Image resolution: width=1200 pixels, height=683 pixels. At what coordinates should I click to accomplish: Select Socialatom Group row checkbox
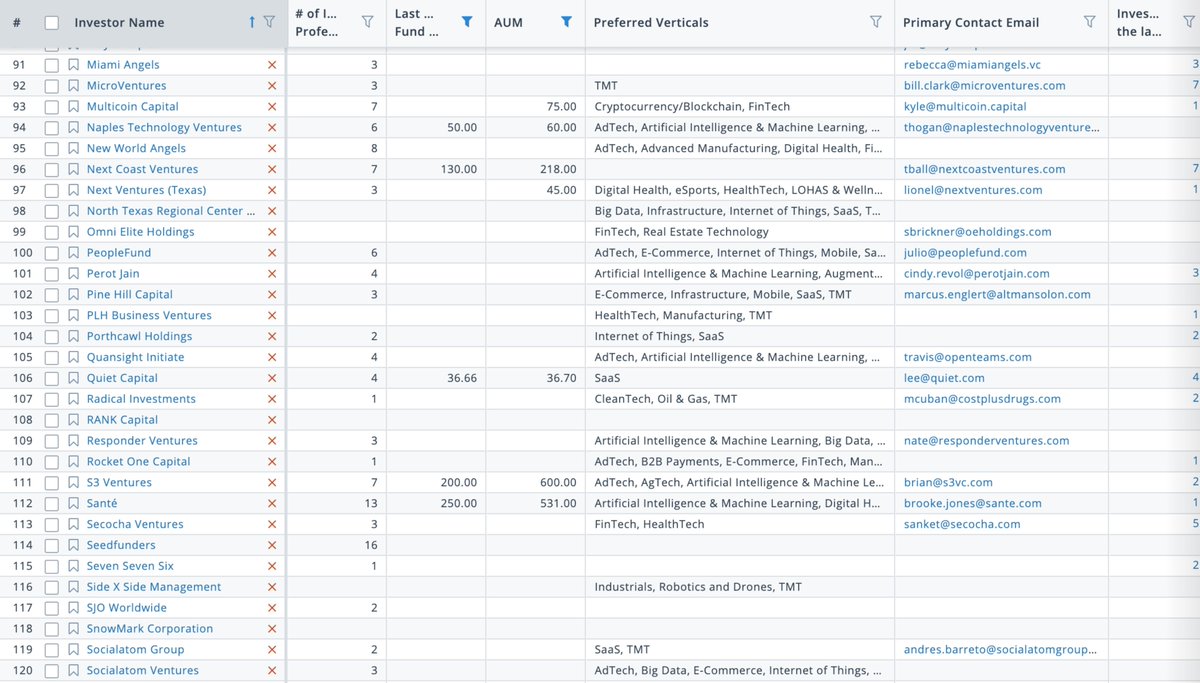tap(52, 650)
